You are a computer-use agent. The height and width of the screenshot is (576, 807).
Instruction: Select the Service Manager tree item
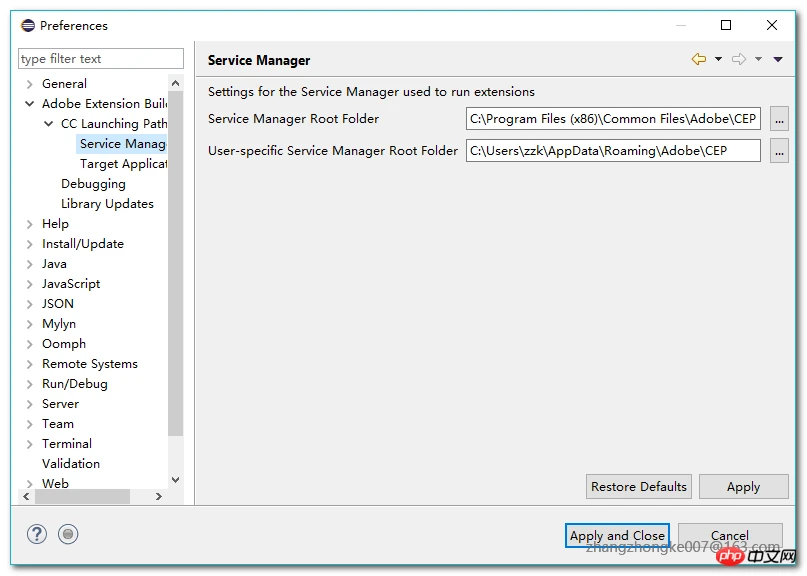tap(122, 144)
